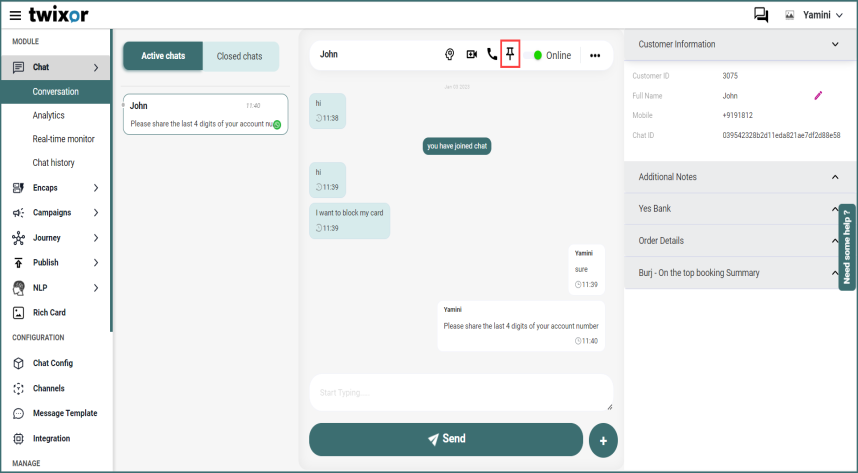Image resolution: width=858 pixels, height=473 pixels.
Task: Open Analytics in the sidebar
Action: pyautogui.click(x=48, y=115)
